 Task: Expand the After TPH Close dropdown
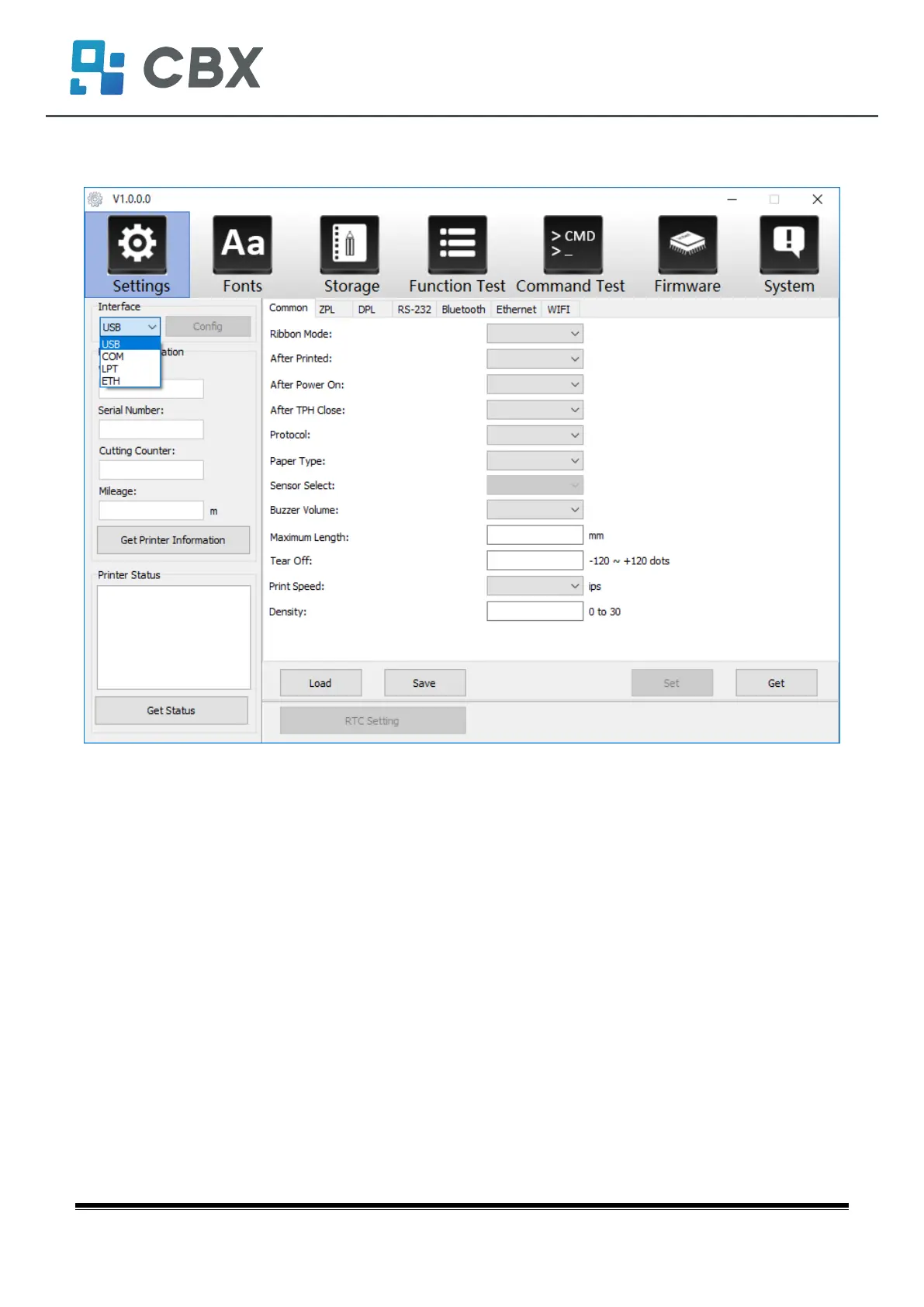[x=535, y=410]
